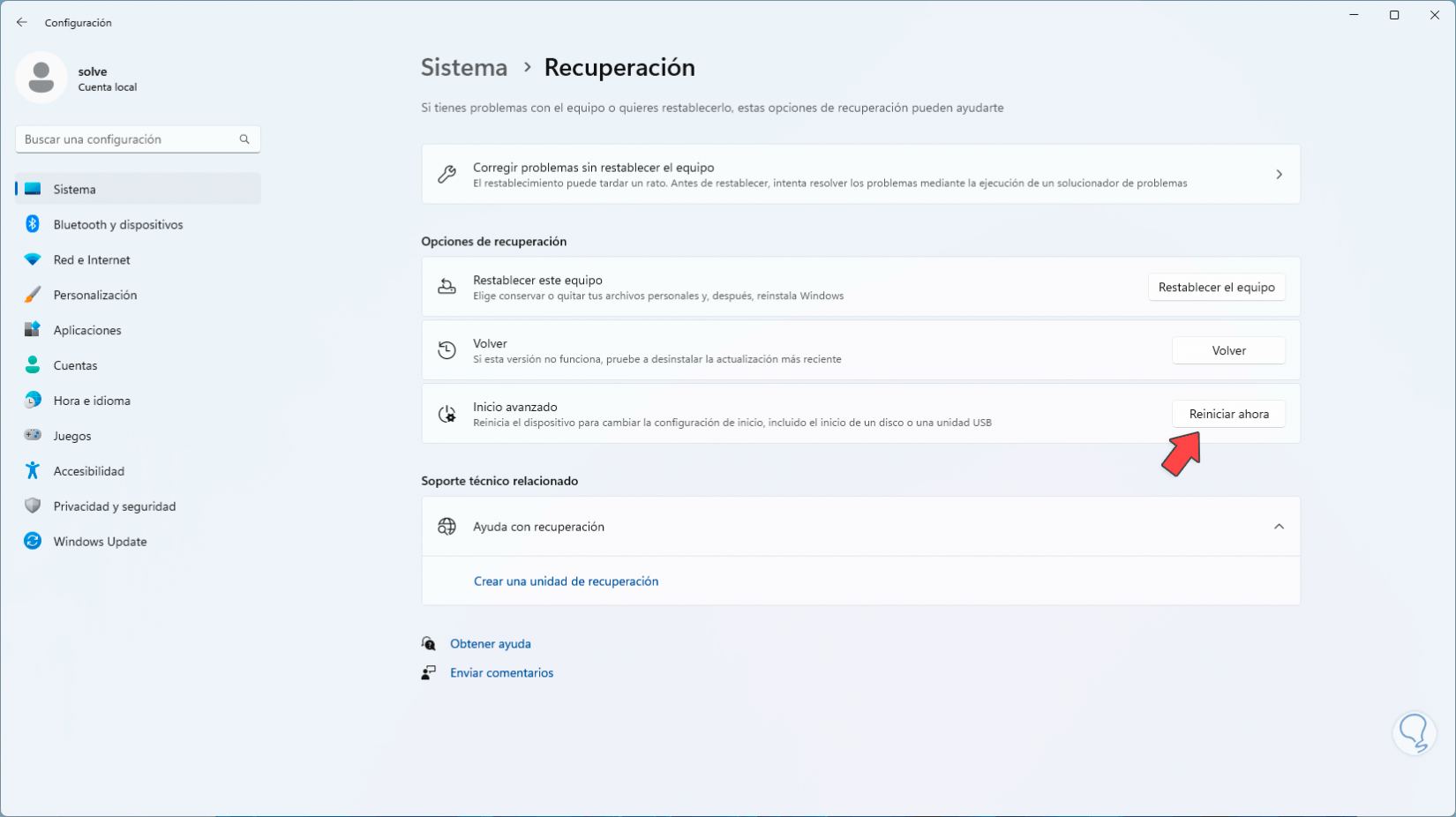The image size is (1456, 817).
Task: Collapse the Ayuda con recuperación section
Action: coord(1279,527)
